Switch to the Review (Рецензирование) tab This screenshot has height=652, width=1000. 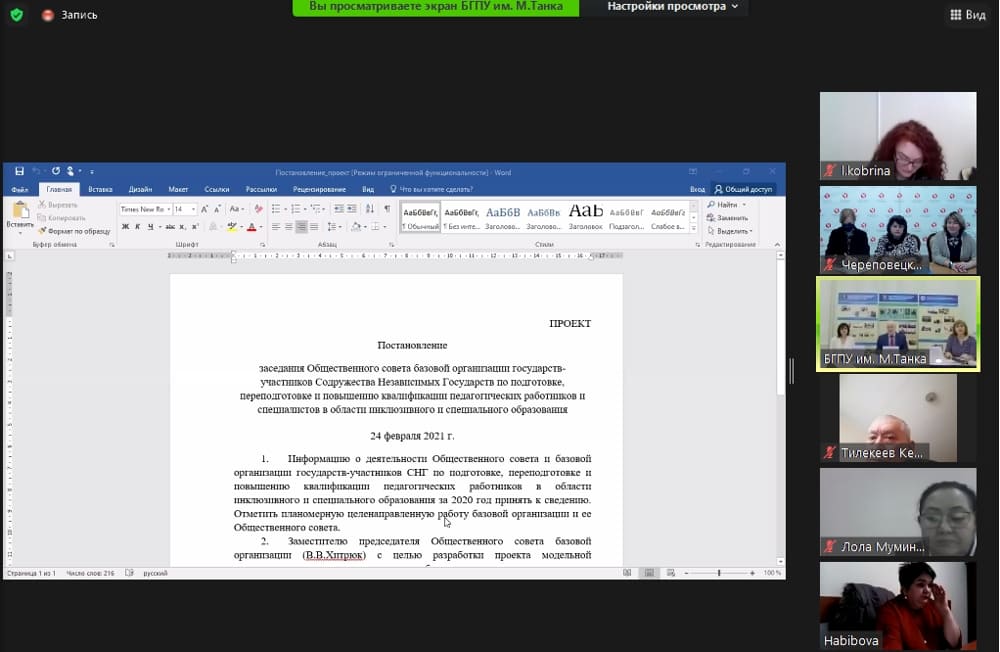click(319, 189)
